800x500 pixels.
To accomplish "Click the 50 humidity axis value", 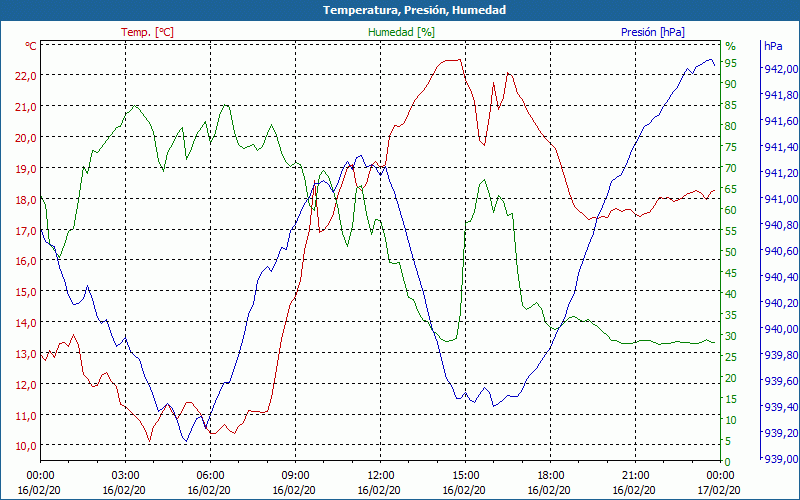I will (x=731, y=252).
